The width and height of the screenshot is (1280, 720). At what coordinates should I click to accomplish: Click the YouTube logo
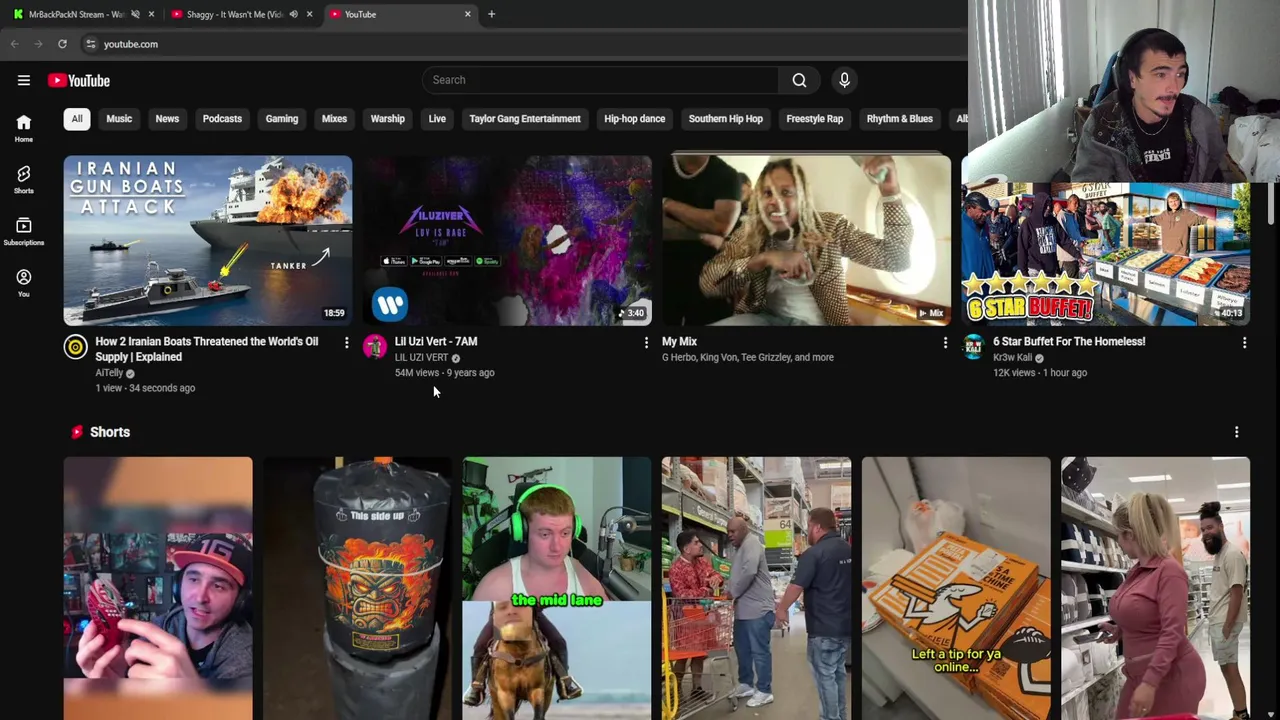79,80
